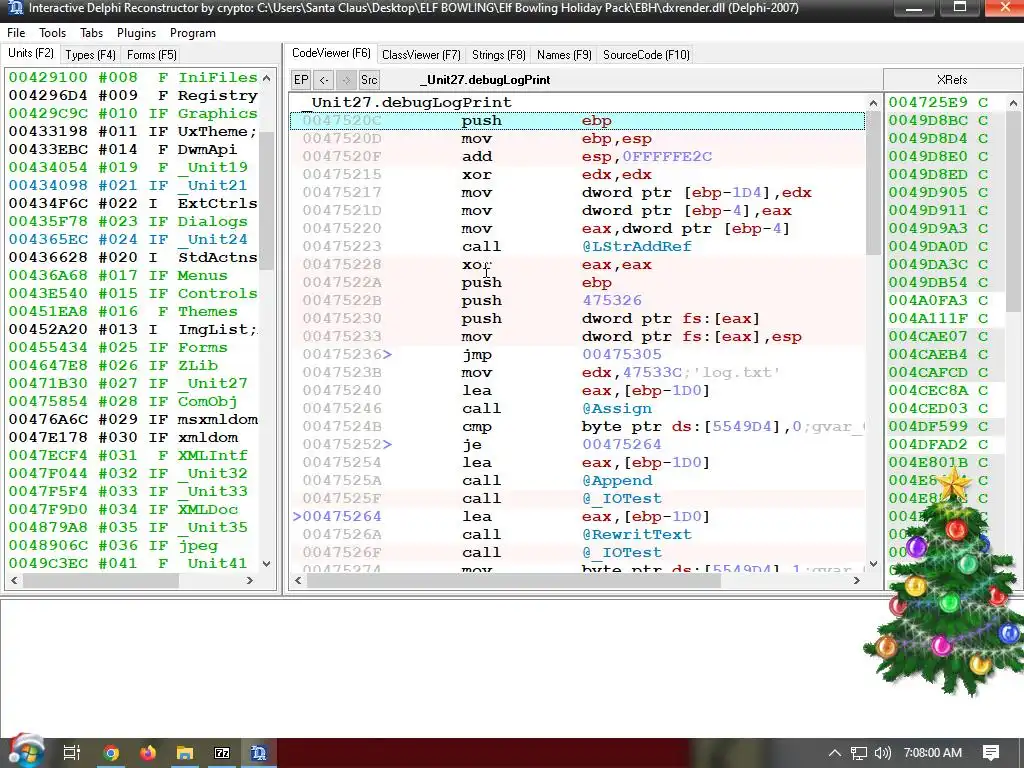The height and width of the screenshot is (768, 1024).
Task: Click the 'call @RewritText' code line
Action: [x=578, y=534]
